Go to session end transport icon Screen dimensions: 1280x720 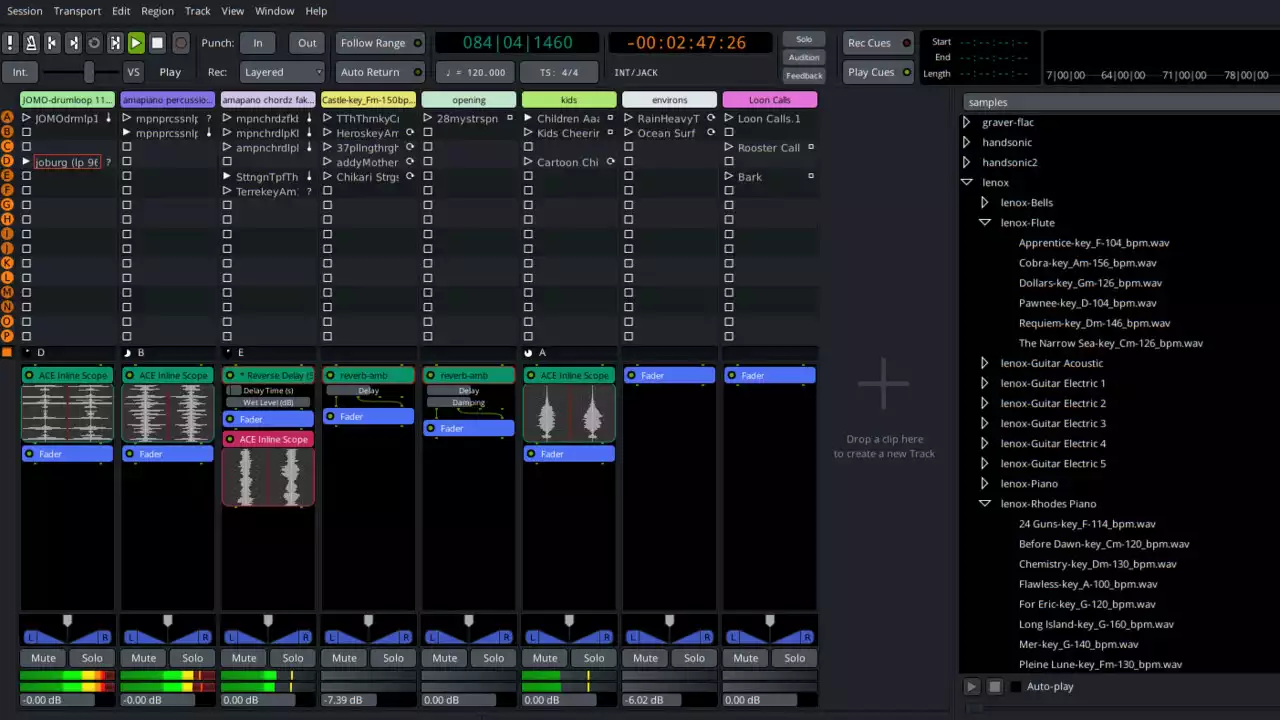(73, 43)
